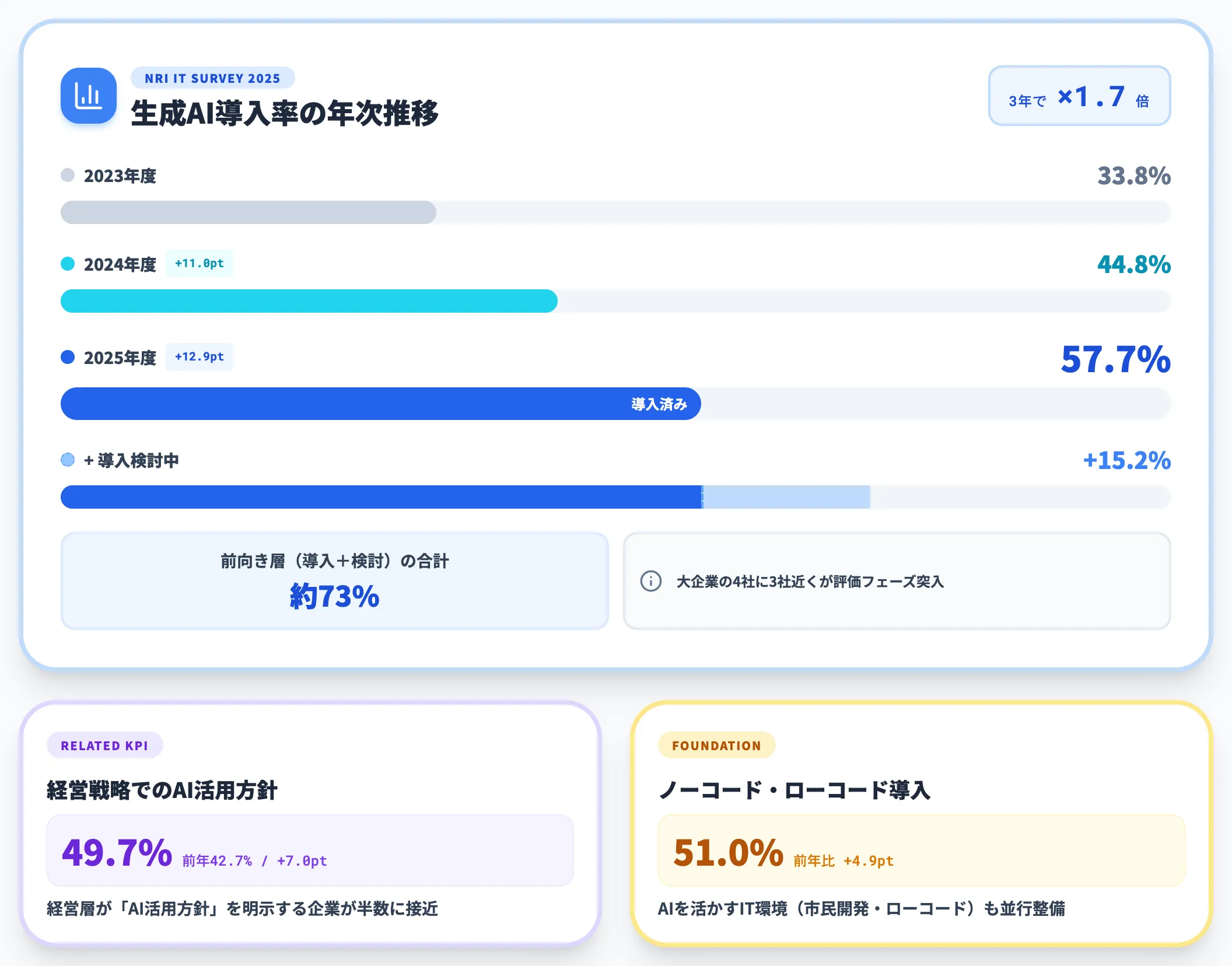This screenshot has width=1232, height=966.
Task: Click the 2024年度 label
Action: 120,264
